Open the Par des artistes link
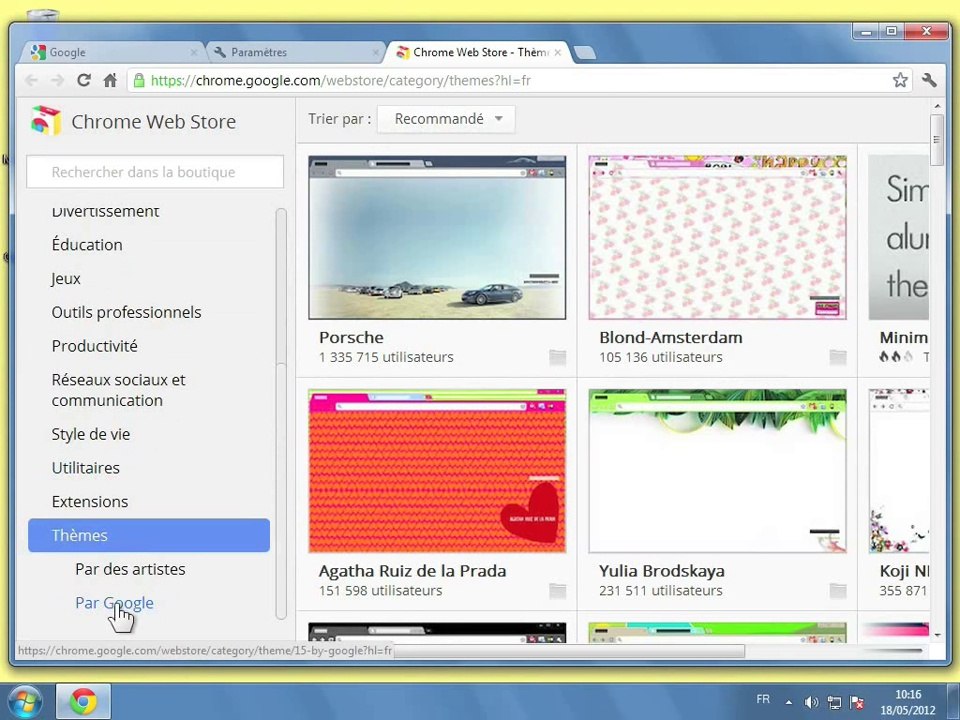 point(130,569)
